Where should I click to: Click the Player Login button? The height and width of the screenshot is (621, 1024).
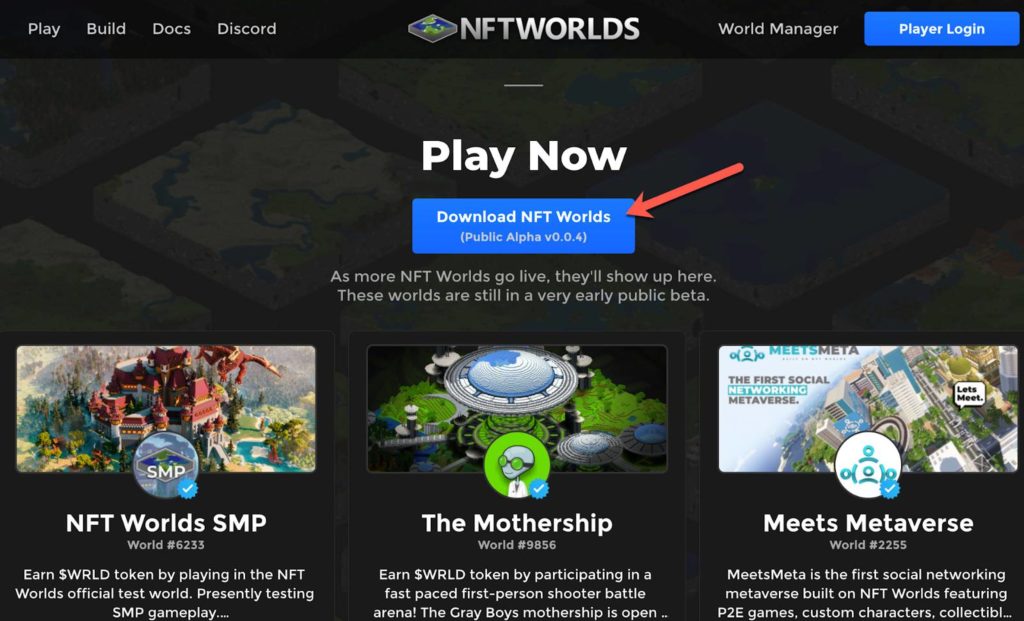941,29
